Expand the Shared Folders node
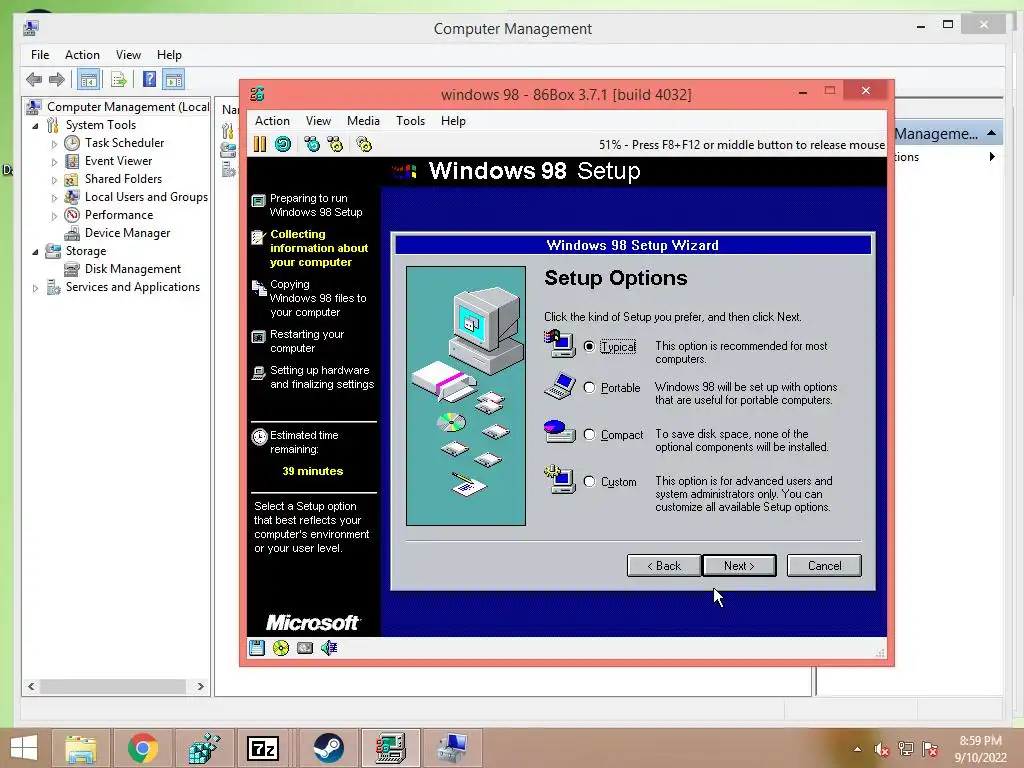 coord(54,180)
